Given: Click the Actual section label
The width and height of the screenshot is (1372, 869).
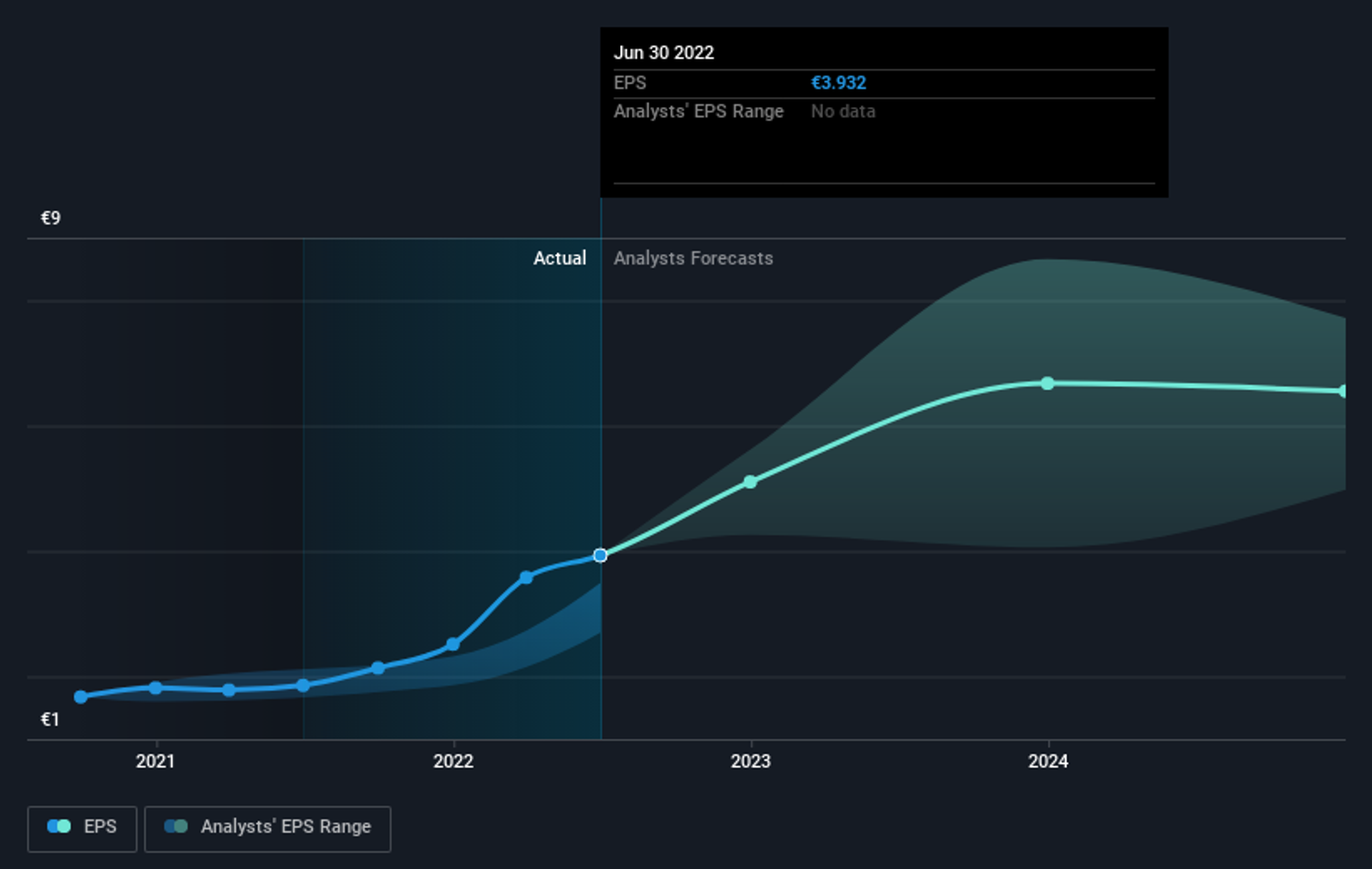Looking at the screenshot, I should point(560,258).
